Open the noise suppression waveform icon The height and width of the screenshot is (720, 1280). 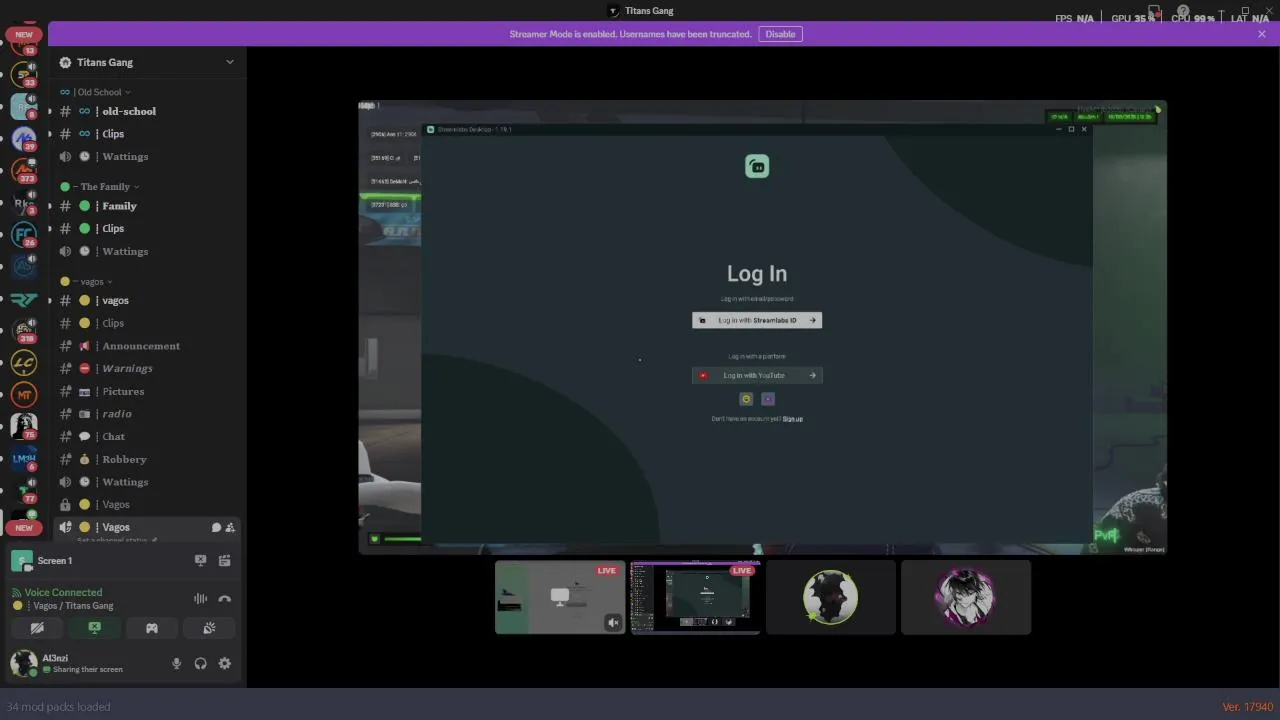tap(200, 599)
